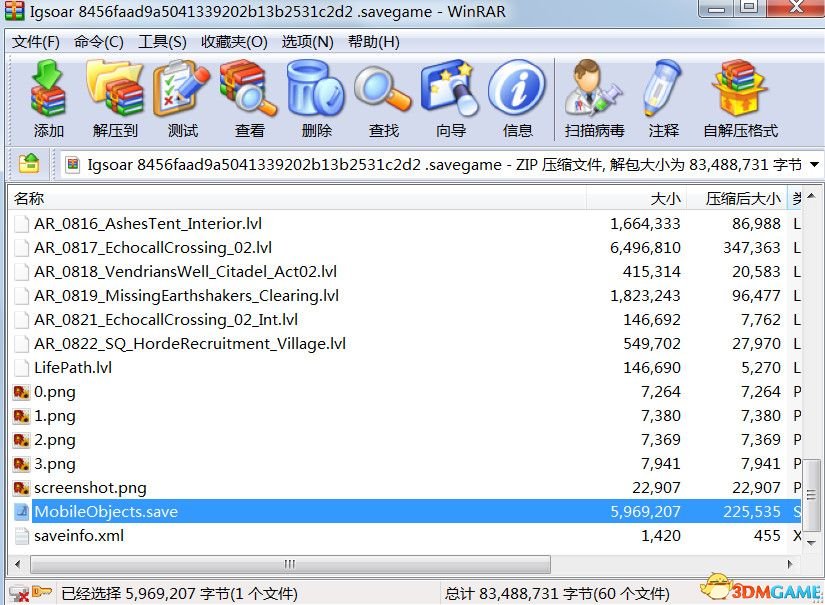
Task: Select AR_0821_EchocallCrossing_02_Int.lvl file
Action: (x=166, y=320)
